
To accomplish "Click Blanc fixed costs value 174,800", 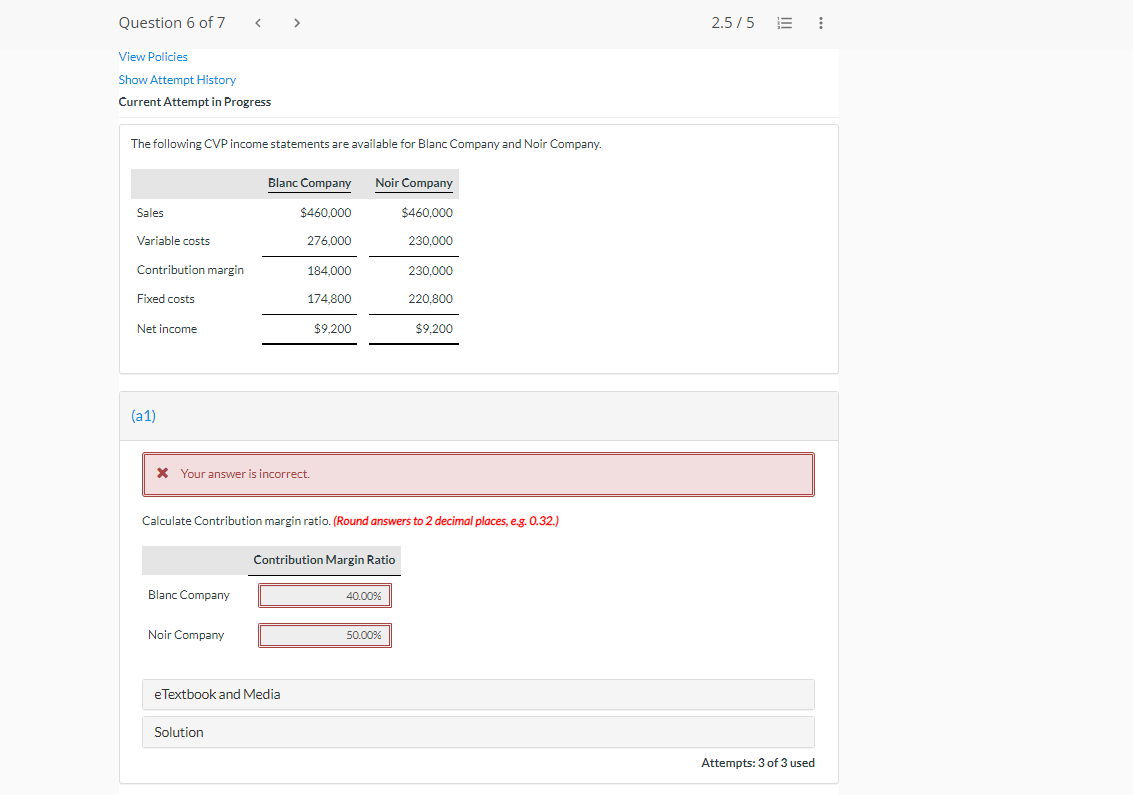I will [x=329, y=299].
